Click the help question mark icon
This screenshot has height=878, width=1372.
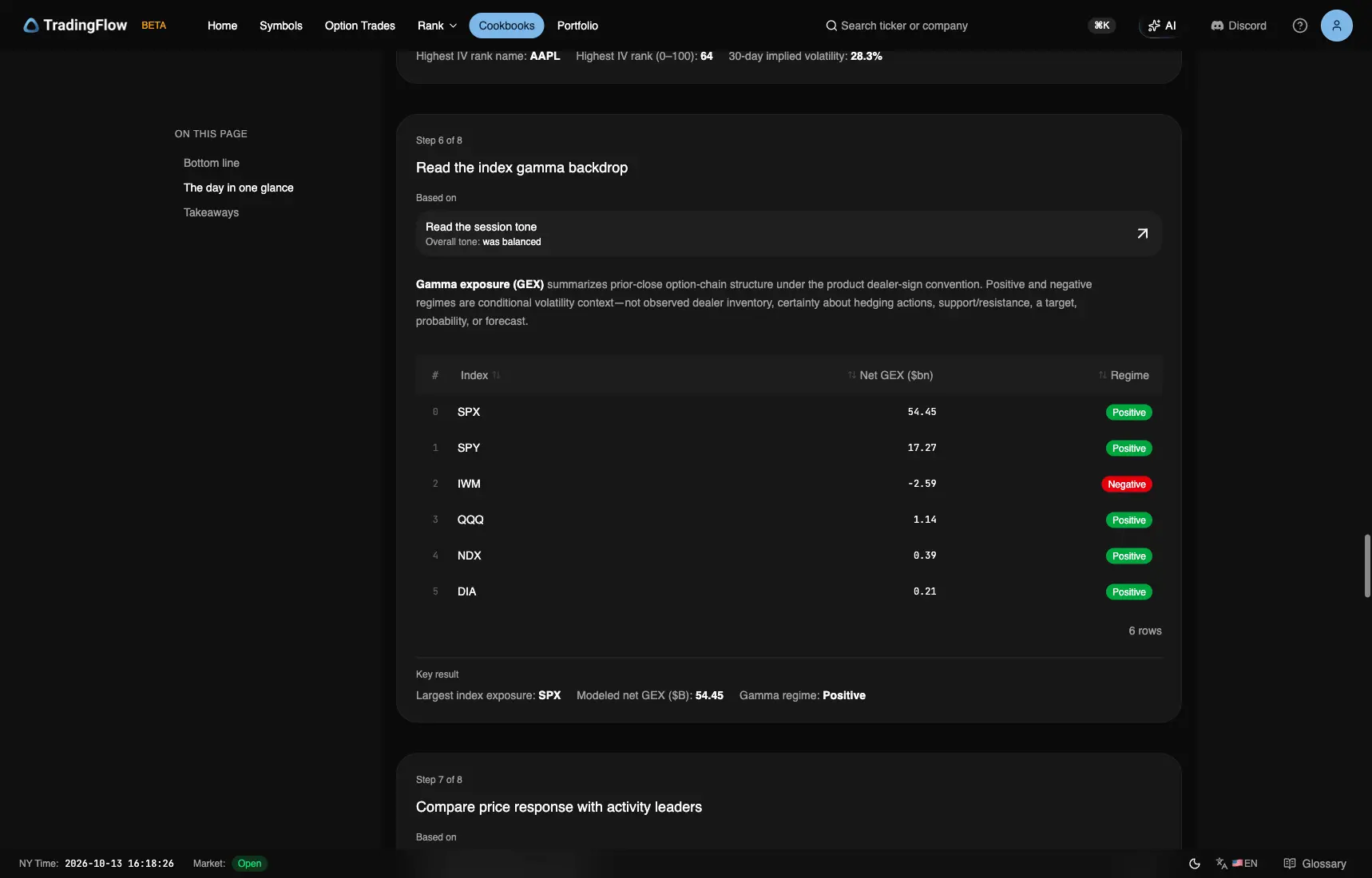click(1300, 26)
